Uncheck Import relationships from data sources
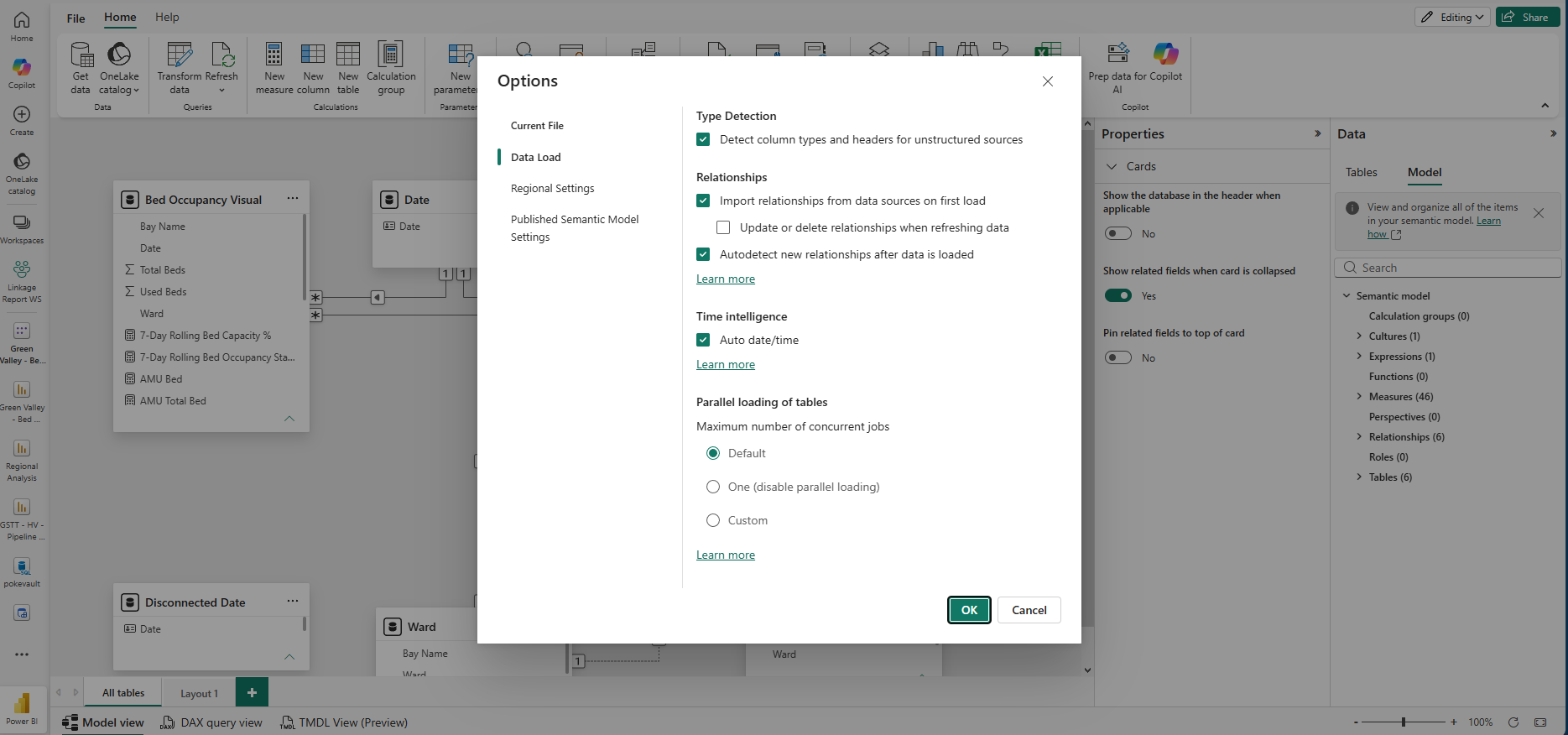This screenshot has width=1568, height=735. click(703, 201)
